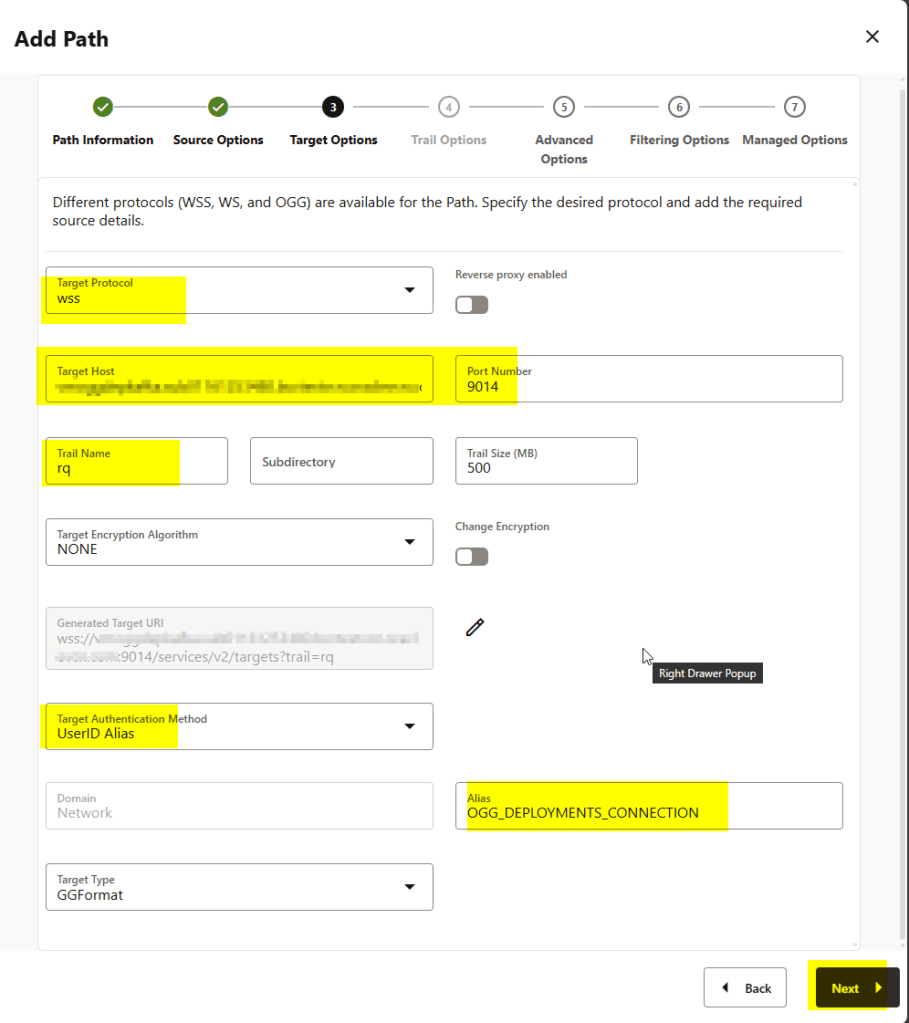Click the Subdirectory input field

tap(341, 461)
